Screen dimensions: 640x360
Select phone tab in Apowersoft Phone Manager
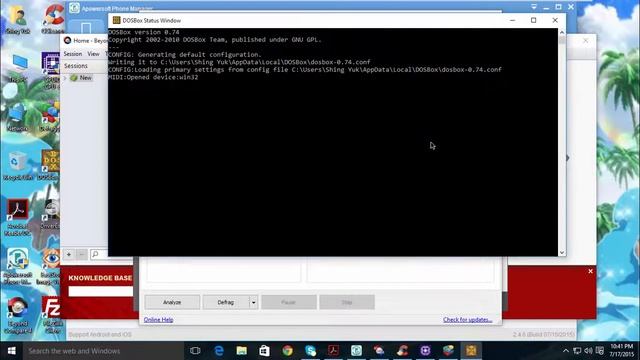click(x=86, y=28)
